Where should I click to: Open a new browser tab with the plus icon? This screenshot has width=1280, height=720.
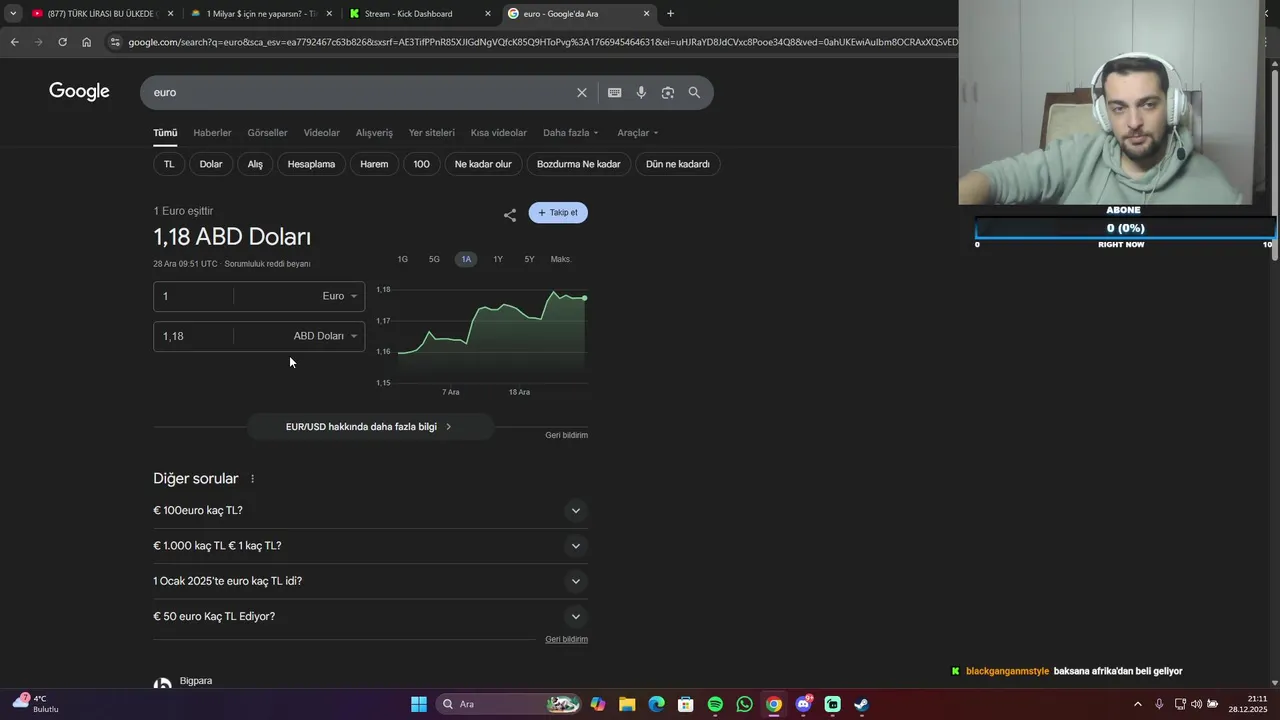pos(670,14)
